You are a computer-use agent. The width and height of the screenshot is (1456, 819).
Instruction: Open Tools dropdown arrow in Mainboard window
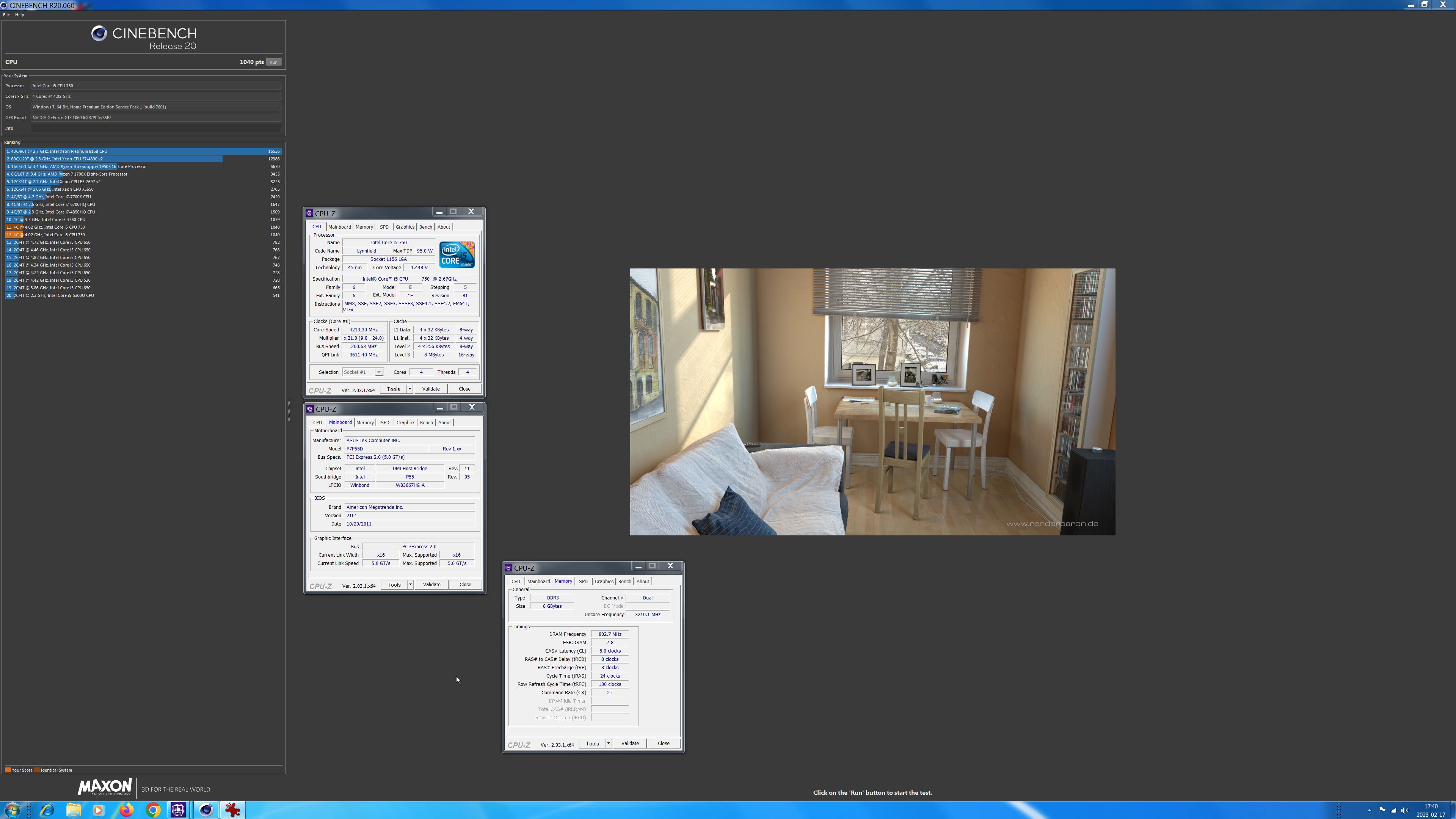pyautogui.click(x=410, y=584)
